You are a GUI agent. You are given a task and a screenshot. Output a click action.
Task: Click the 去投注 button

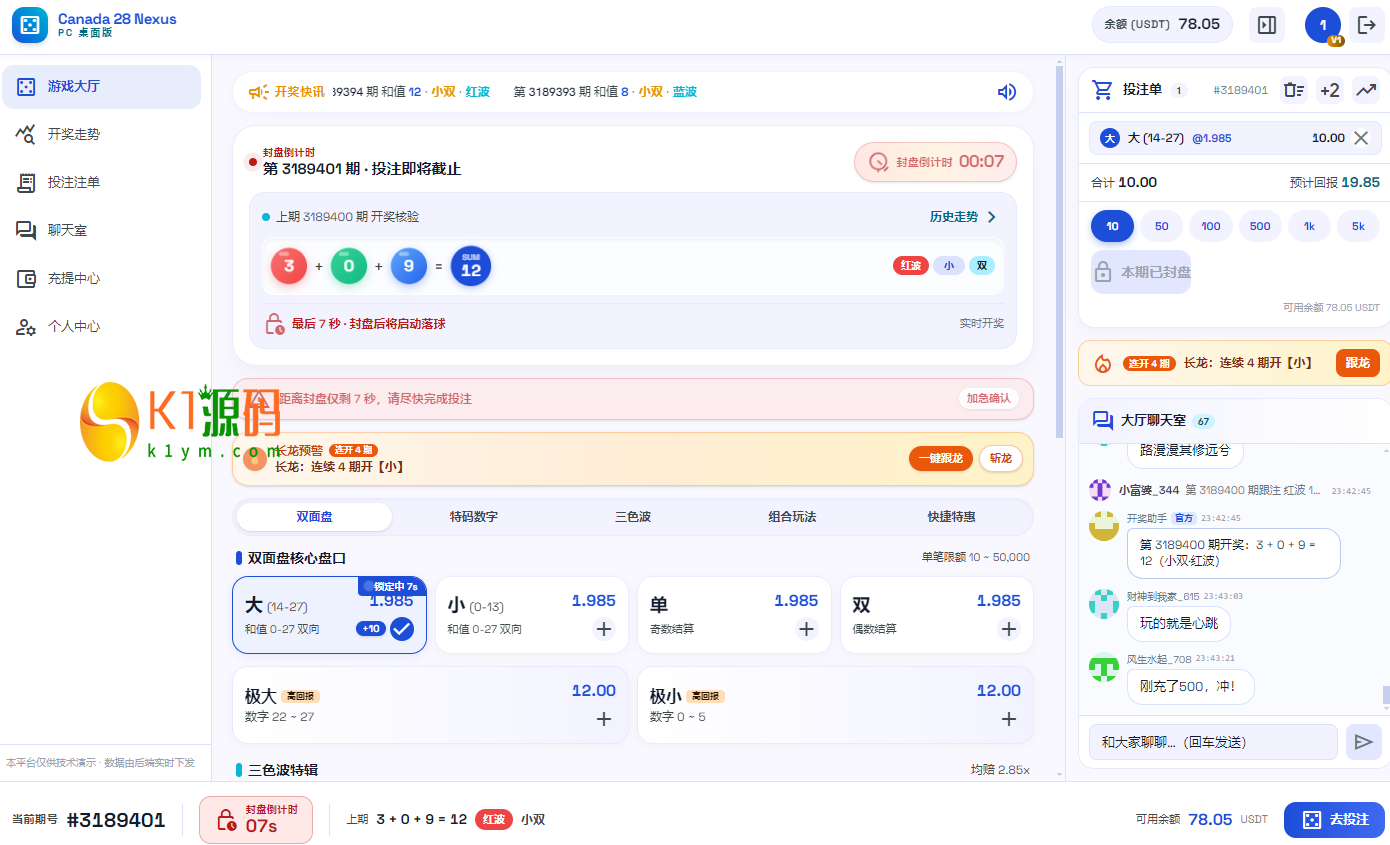pos(1334,820)
